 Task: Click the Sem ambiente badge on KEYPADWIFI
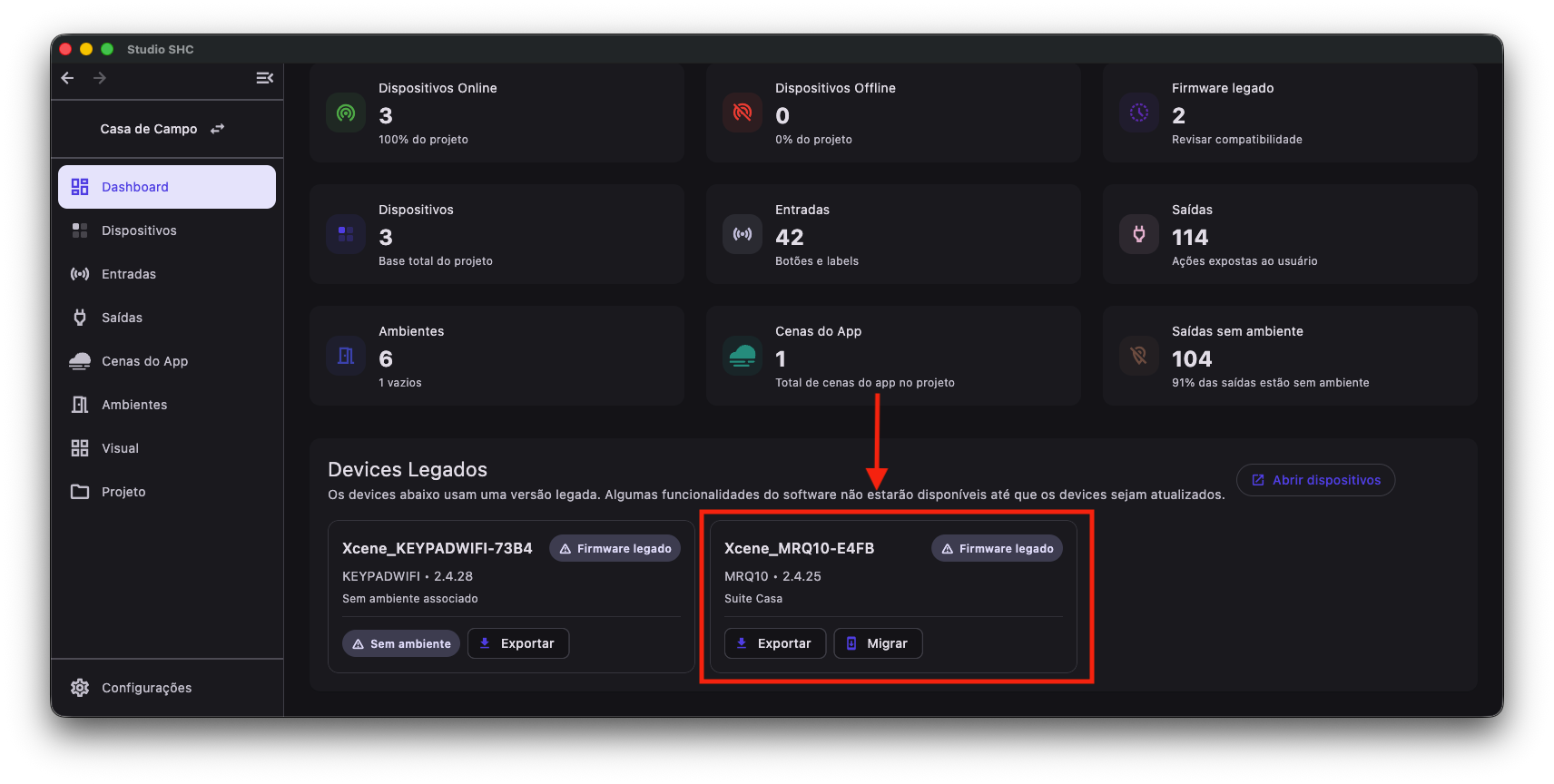click(401, 643)
